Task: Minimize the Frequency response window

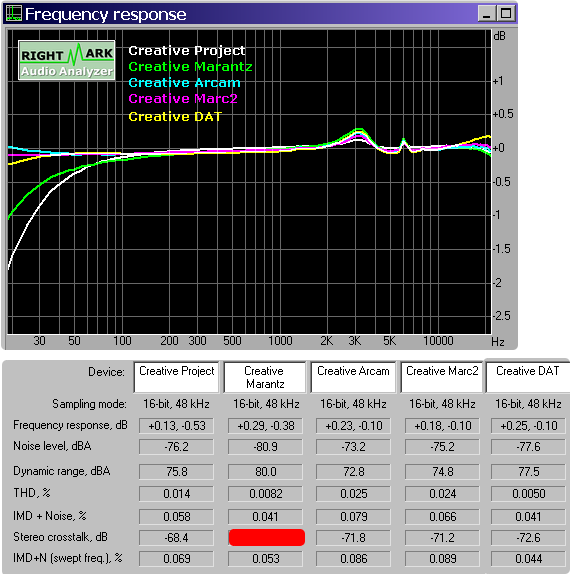Action: click(487, 14)
